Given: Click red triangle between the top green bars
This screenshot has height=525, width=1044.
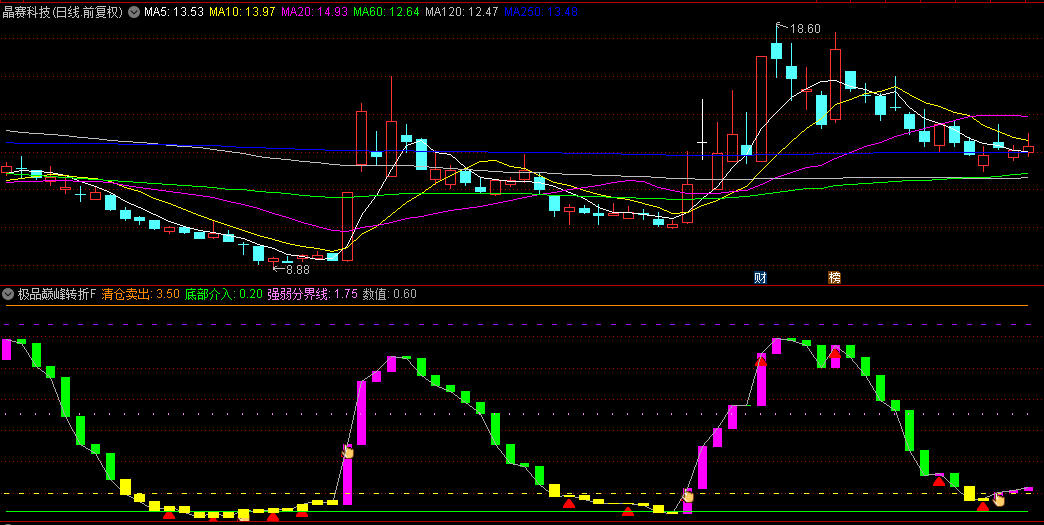Looking at the screenshot, I should (x=835, y=353).
